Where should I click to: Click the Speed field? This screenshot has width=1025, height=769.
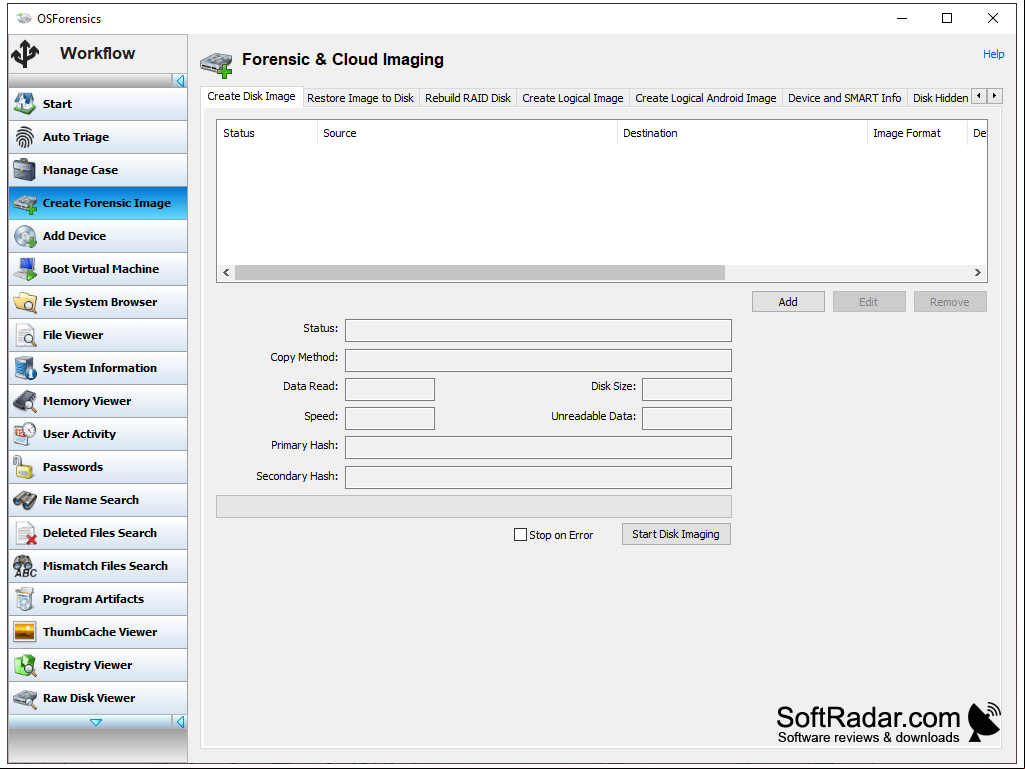tap(390, 419)
